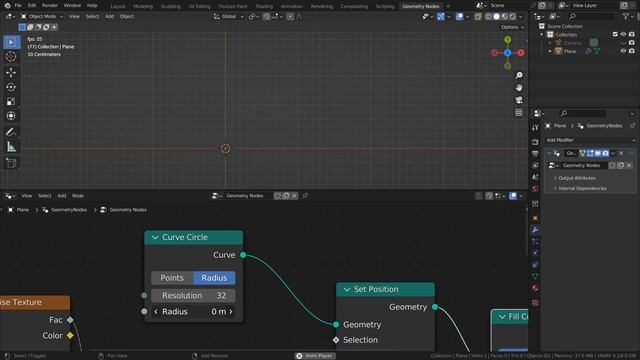Open node editor Add menu

pos(62,196)
